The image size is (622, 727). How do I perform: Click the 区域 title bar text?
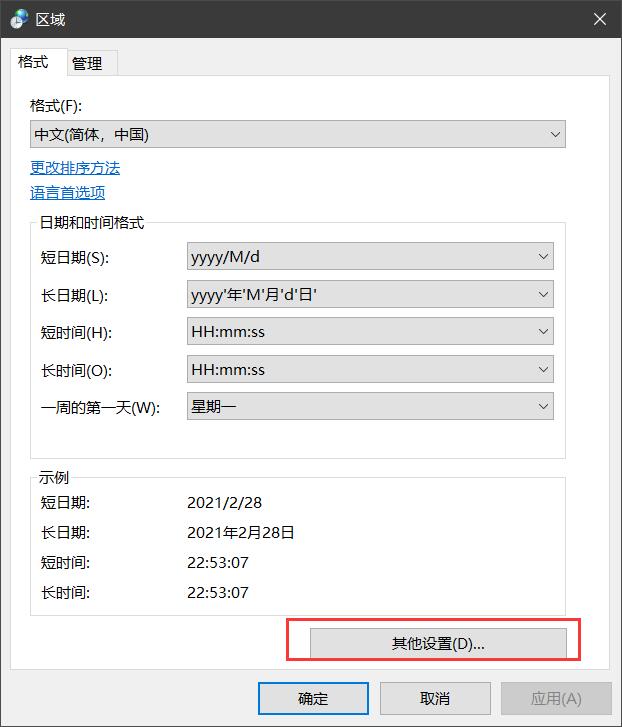tap(50, 19)
